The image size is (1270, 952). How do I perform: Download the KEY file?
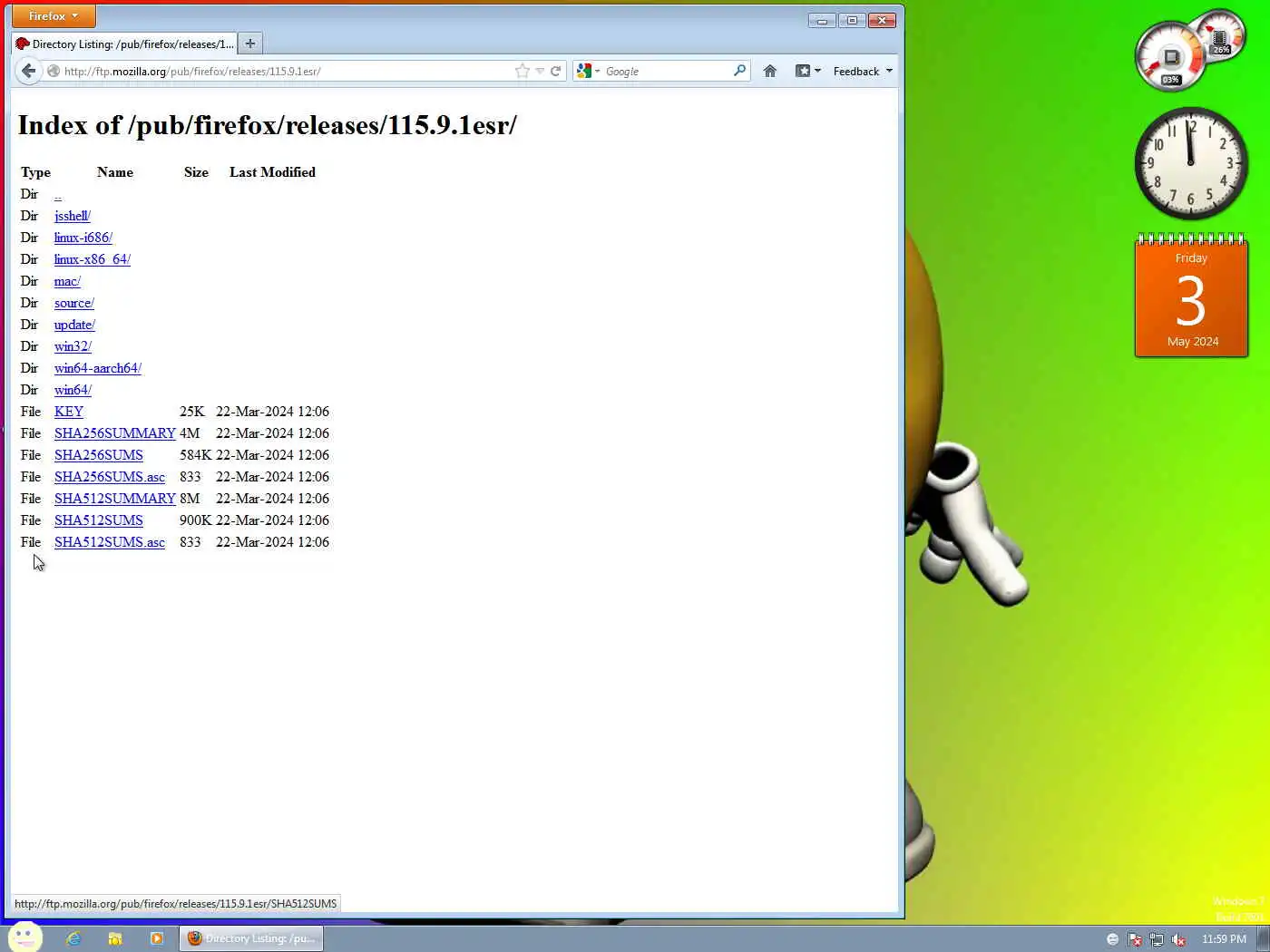pos(69,412)
